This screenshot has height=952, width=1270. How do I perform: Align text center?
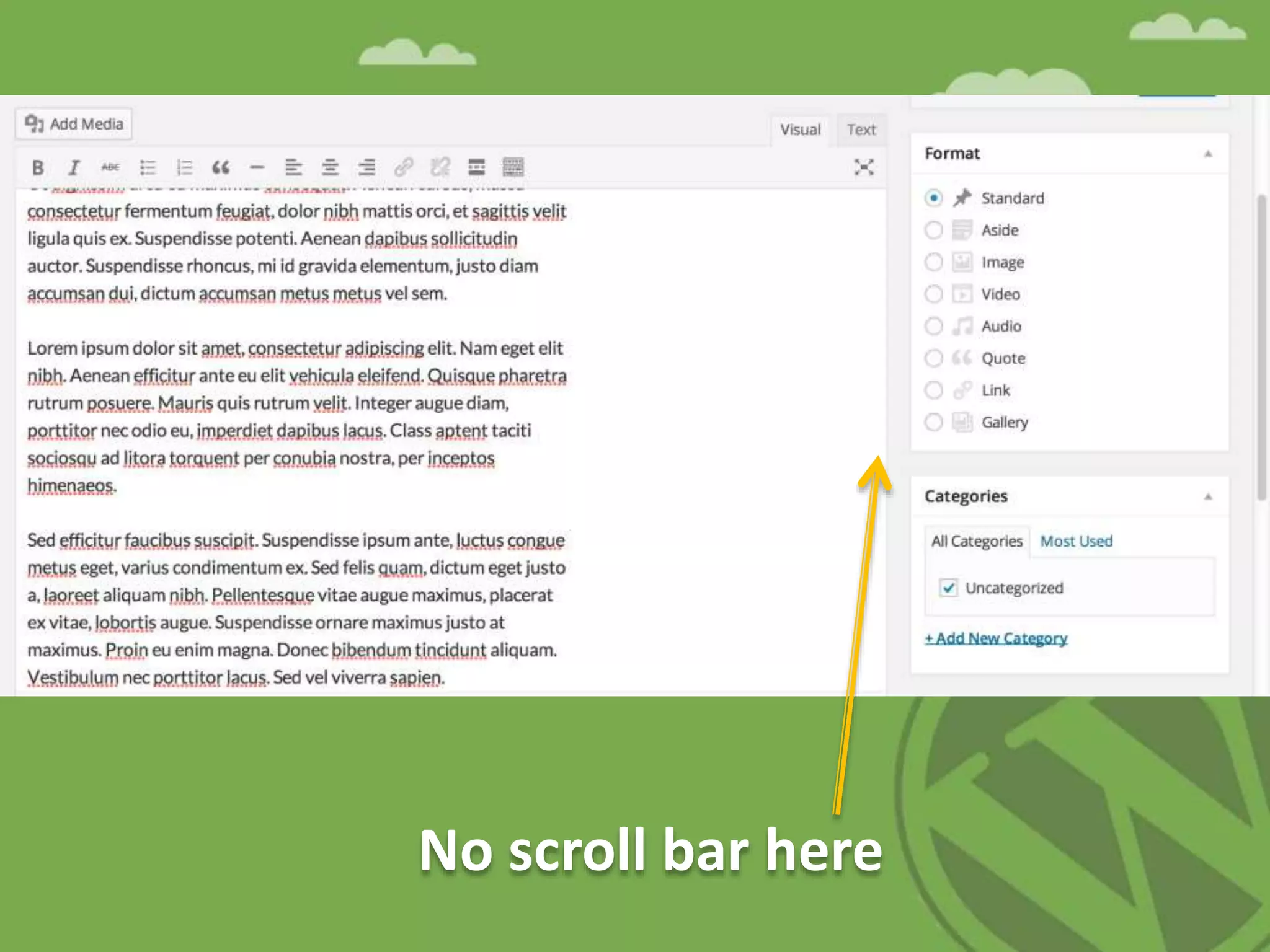[x=330, y=167]
